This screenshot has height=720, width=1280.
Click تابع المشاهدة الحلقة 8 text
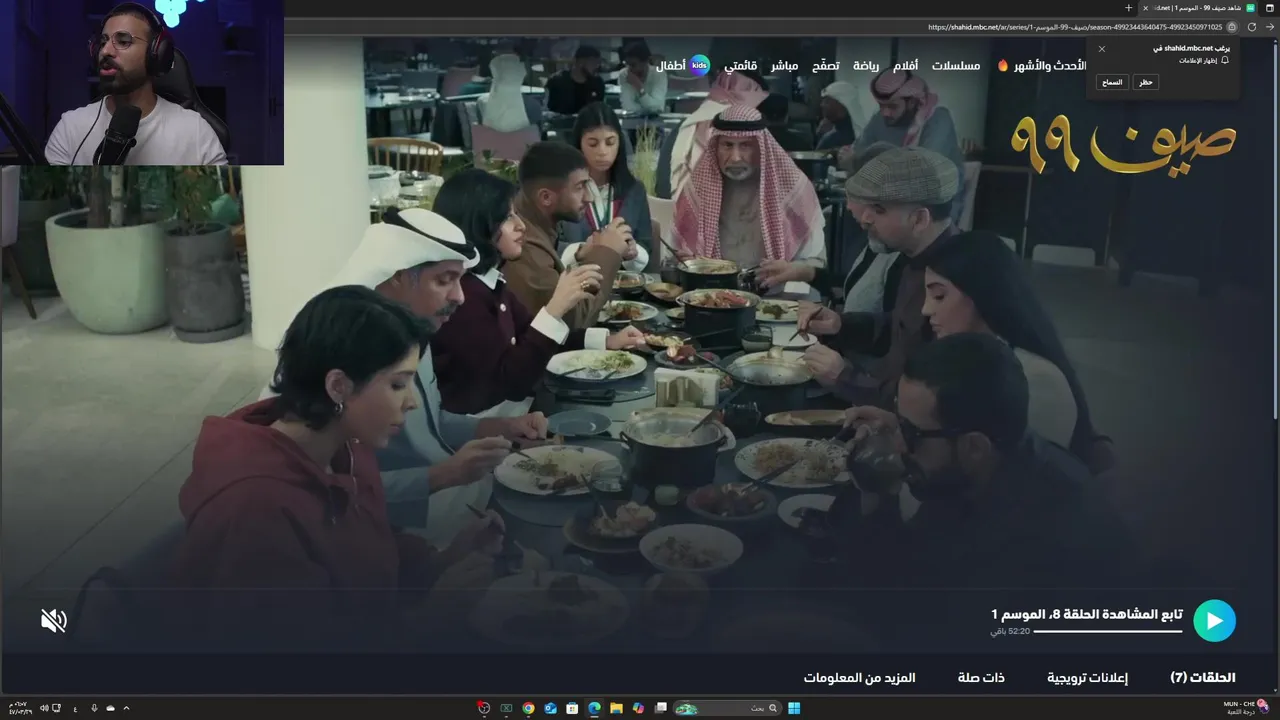[1087, 613]
